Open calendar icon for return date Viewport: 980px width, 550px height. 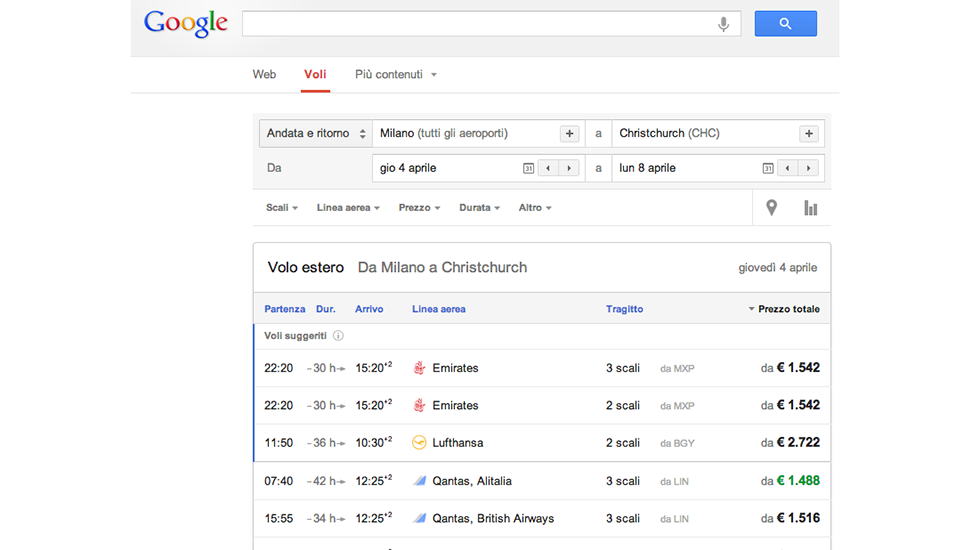coord(768,168)
